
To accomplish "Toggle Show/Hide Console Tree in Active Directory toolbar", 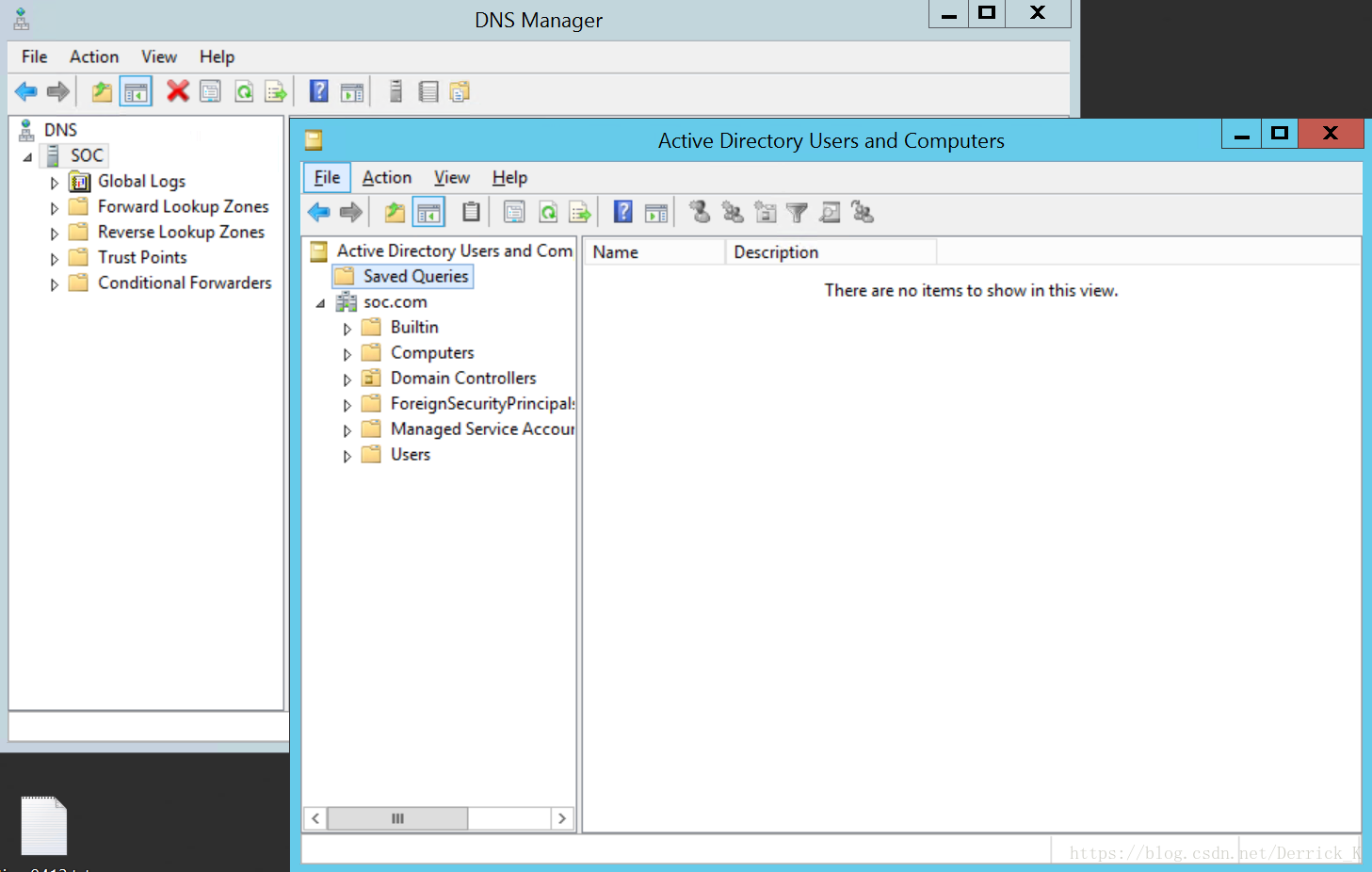I will click(428, 212).
